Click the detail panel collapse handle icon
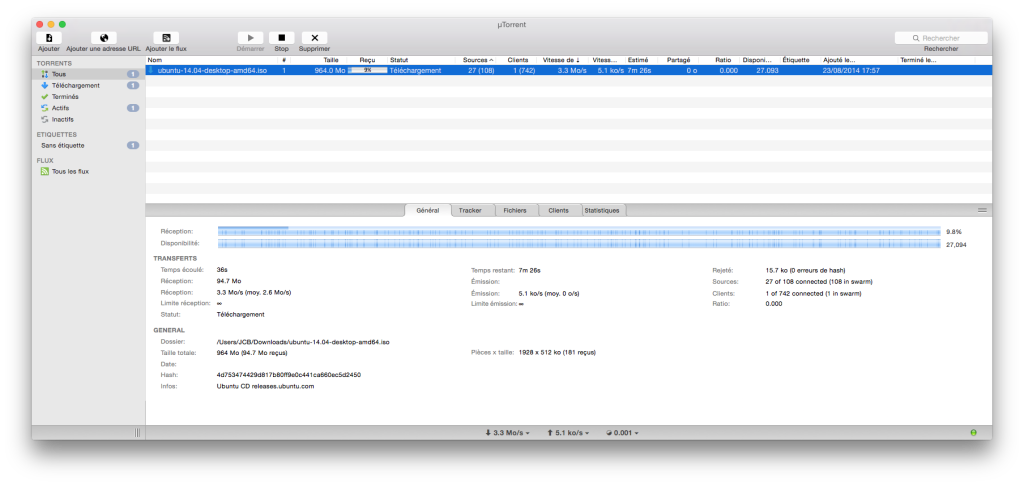 click(982, 210)
